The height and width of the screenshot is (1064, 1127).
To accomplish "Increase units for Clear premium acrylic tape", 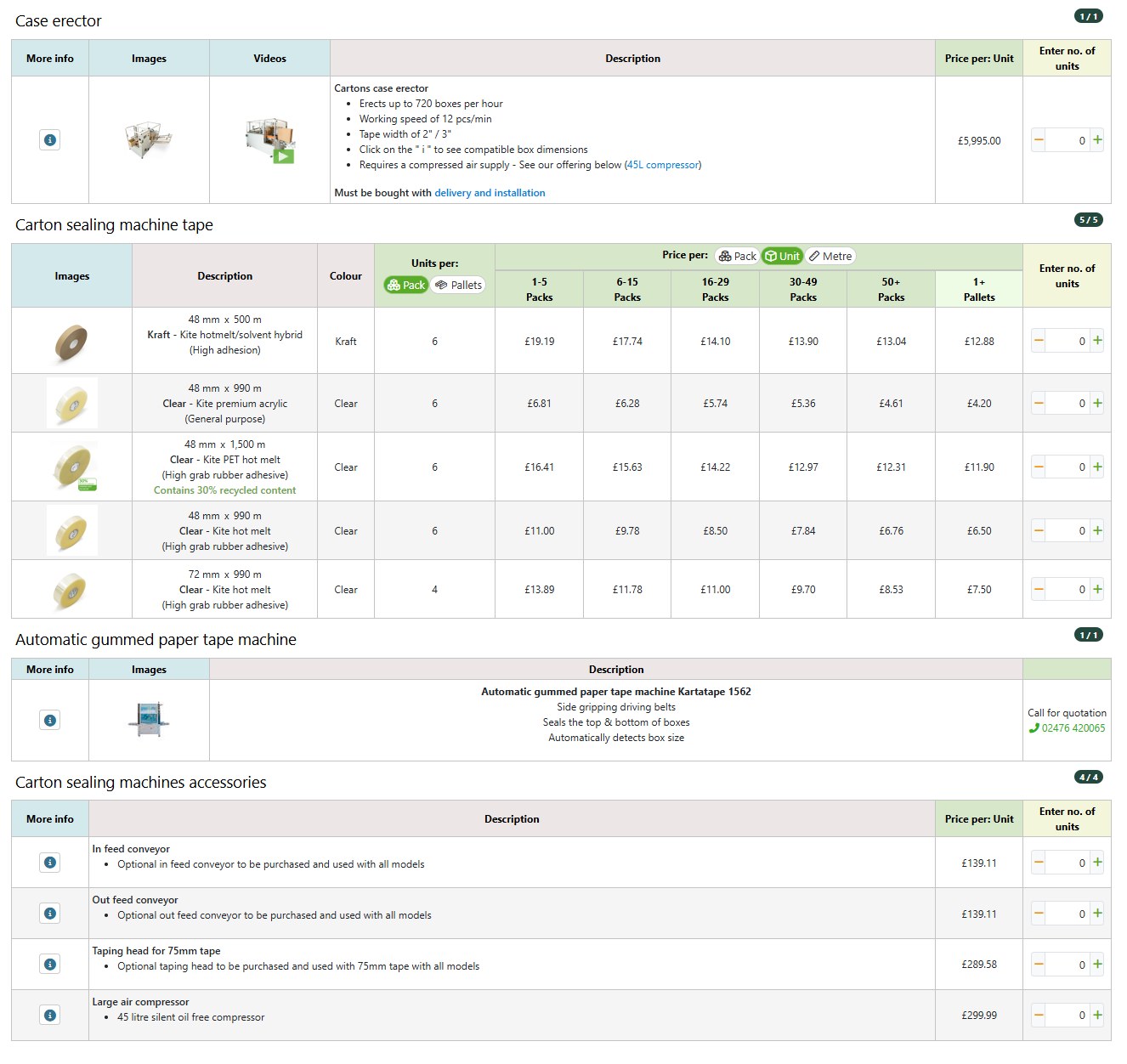I will 1097,404.
